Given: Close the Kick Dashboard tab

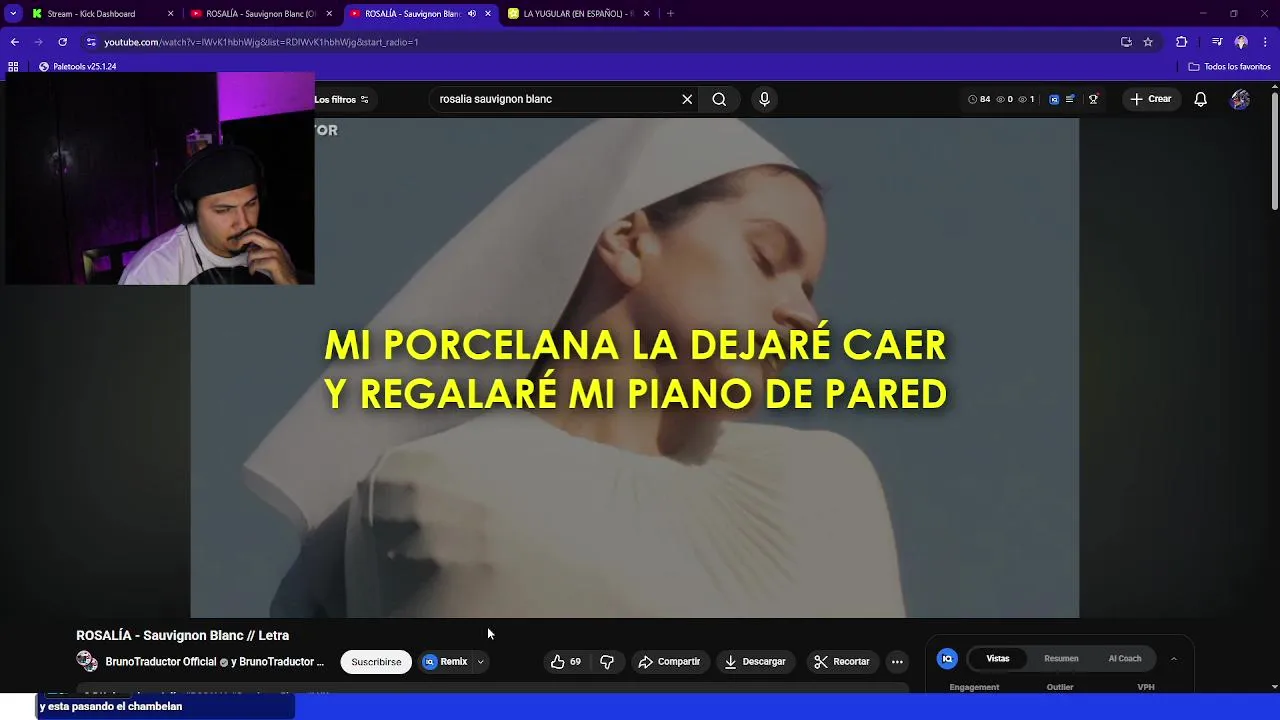Looking at the screenshot, I should pyautogui.click(x=170, y=14).
